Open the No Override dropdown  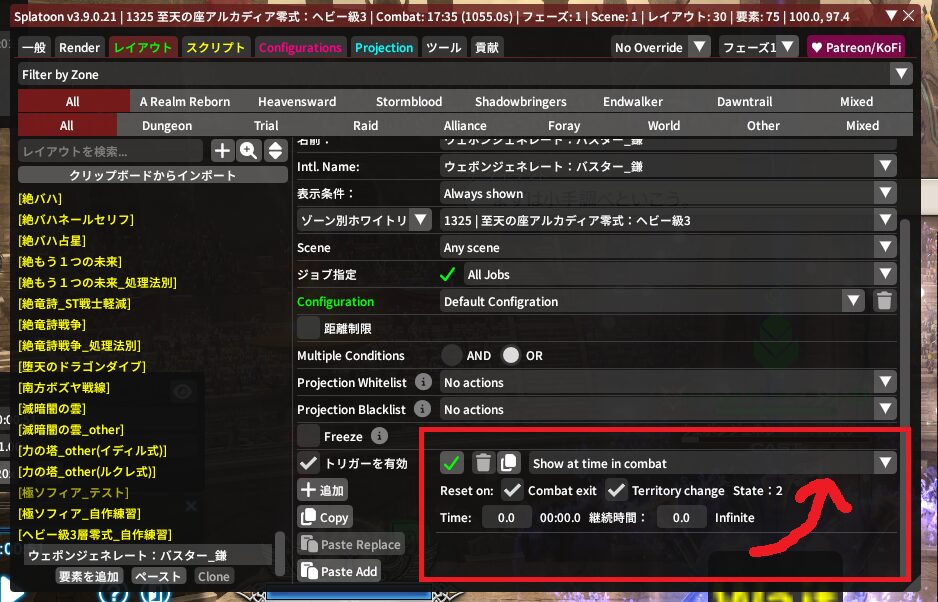(660, 47)
